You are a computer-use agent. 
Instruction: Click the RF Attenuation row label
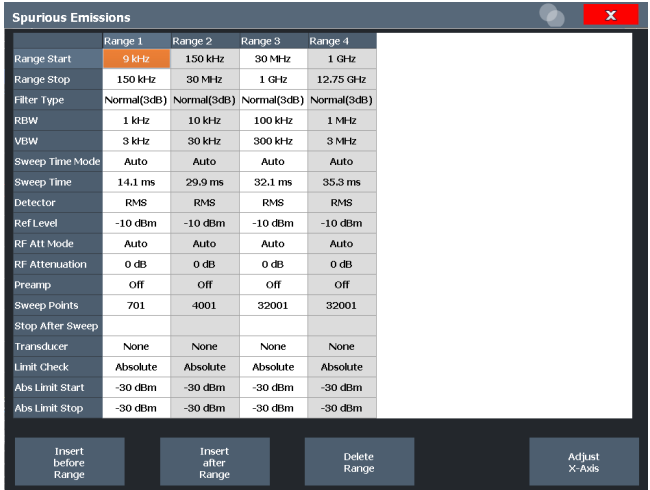tap(58, 264)
